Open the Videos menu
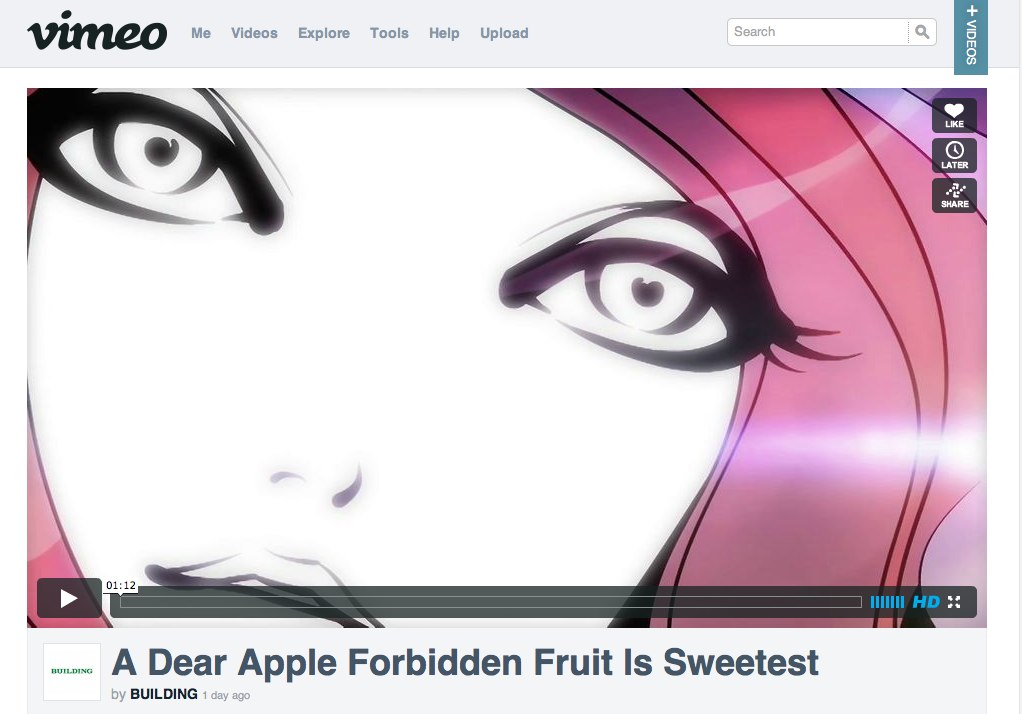The width and height of the screenshot is (1022, 714). click(x=254, y=33)
